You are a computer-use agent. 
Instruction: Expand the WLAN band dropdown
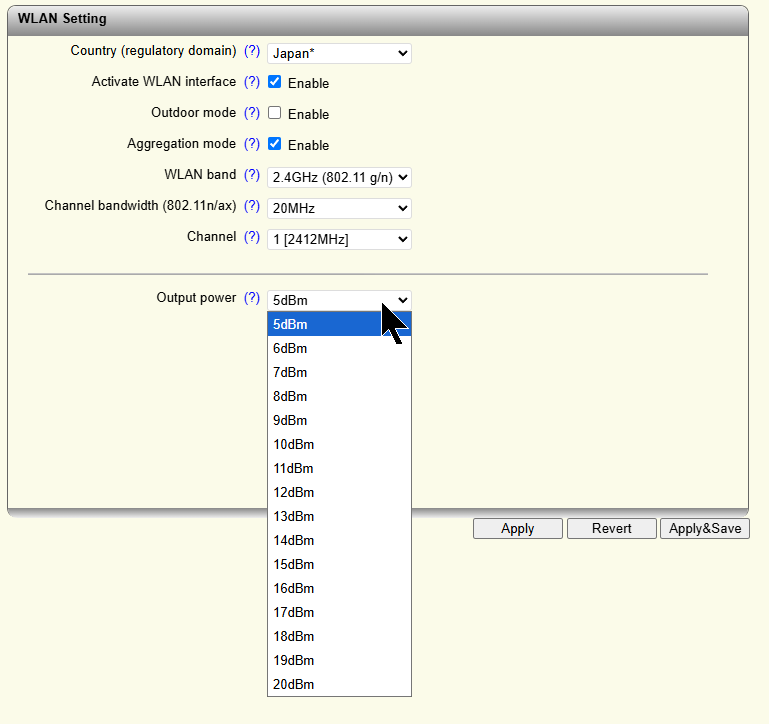339,177
